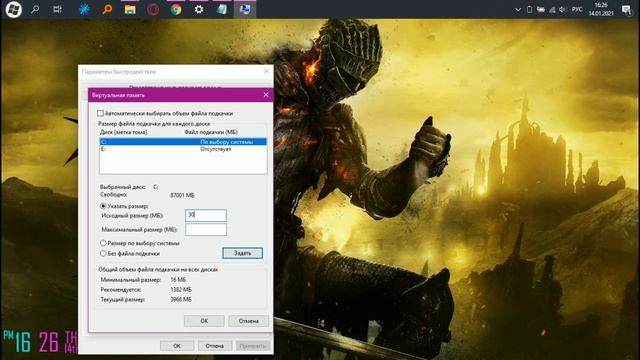The width and height of the screenshot is (640, 360).
Task: Launch the blue snowflake app in taskbar
Action: [84, 9]
